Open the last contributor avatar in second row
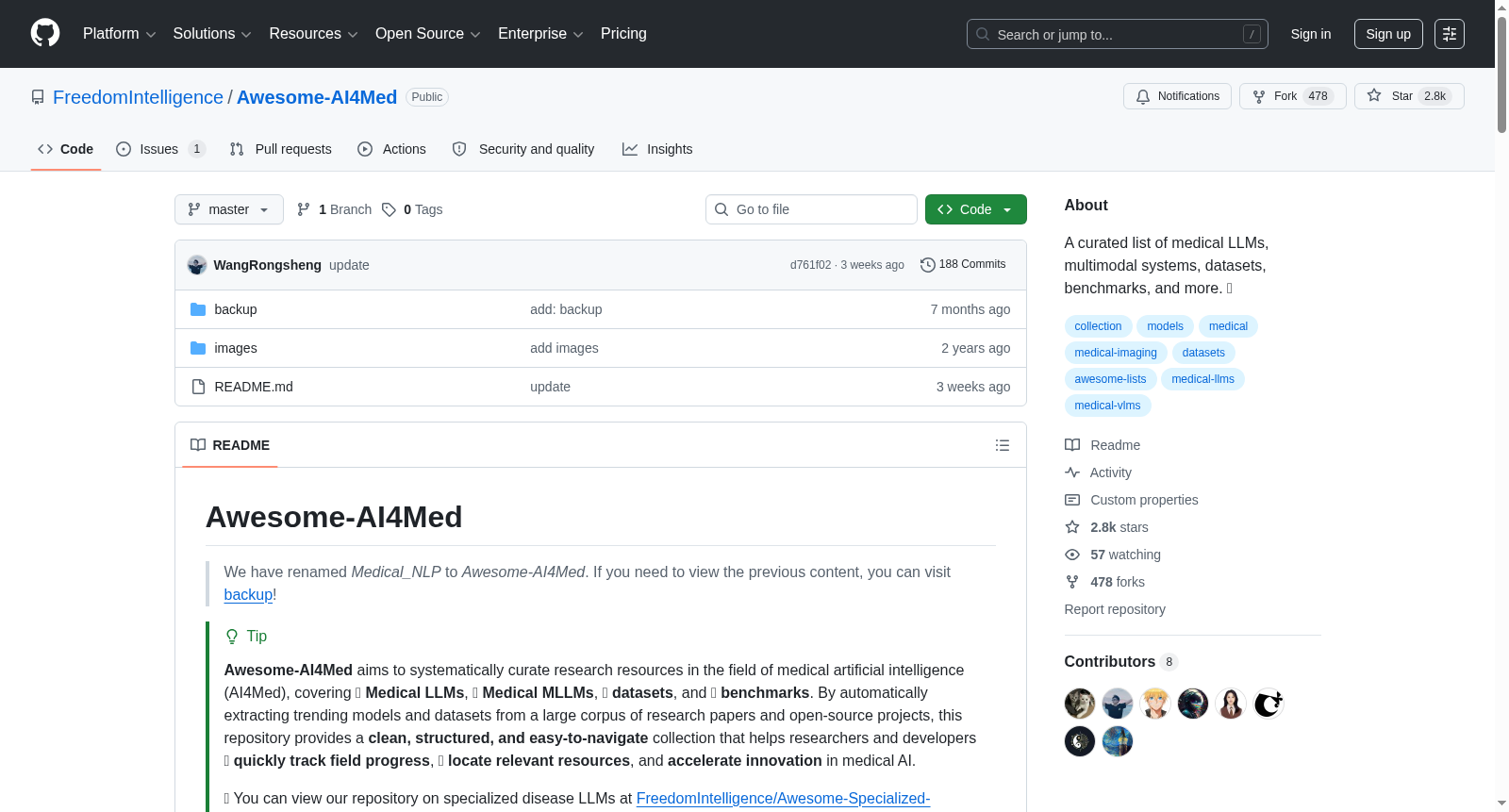 (x=1118, y=741)
